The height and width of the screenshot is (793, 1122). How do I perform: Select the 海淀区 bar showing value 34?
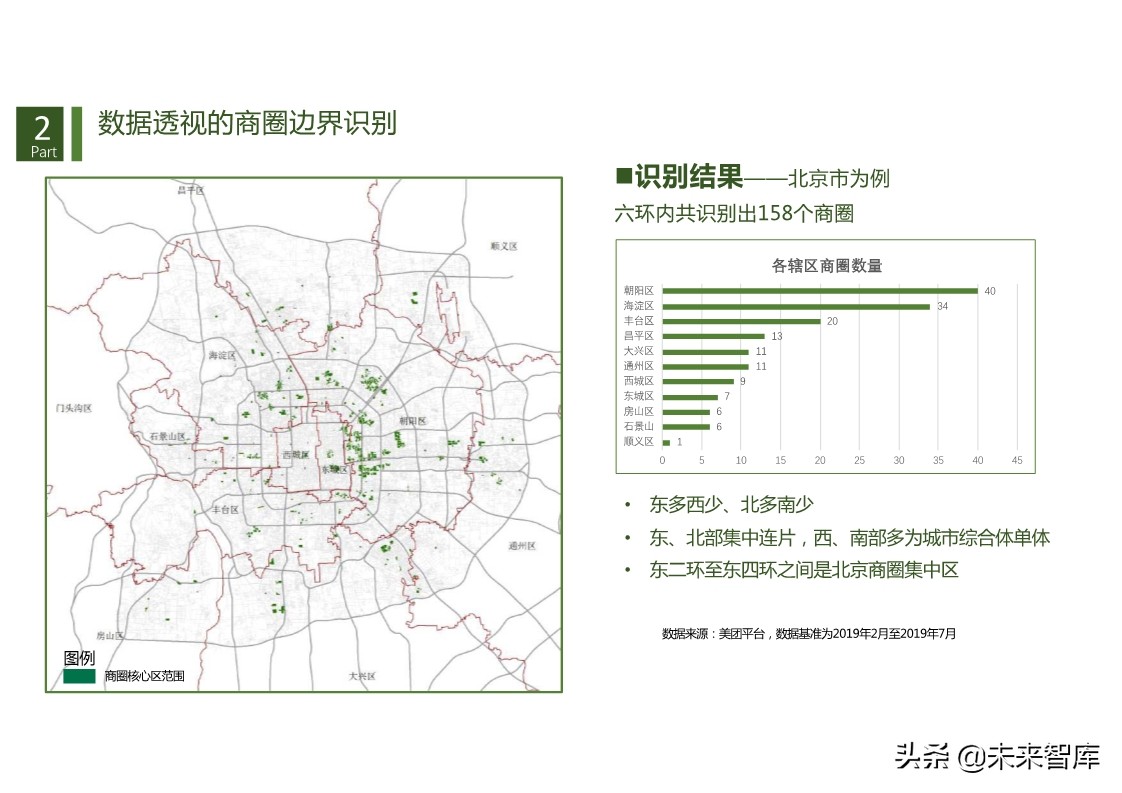[x=795, y=306]
